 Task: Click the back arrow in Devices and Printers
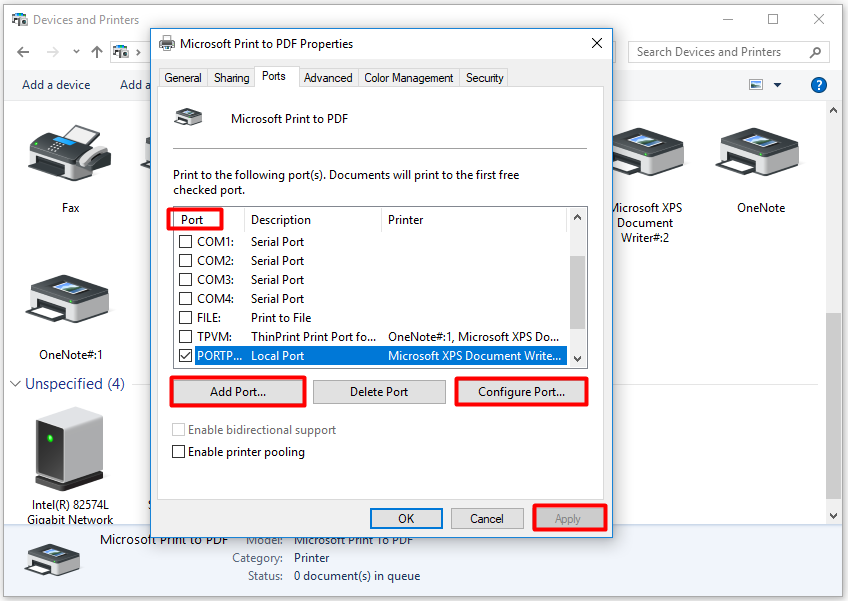click(23, 52)
